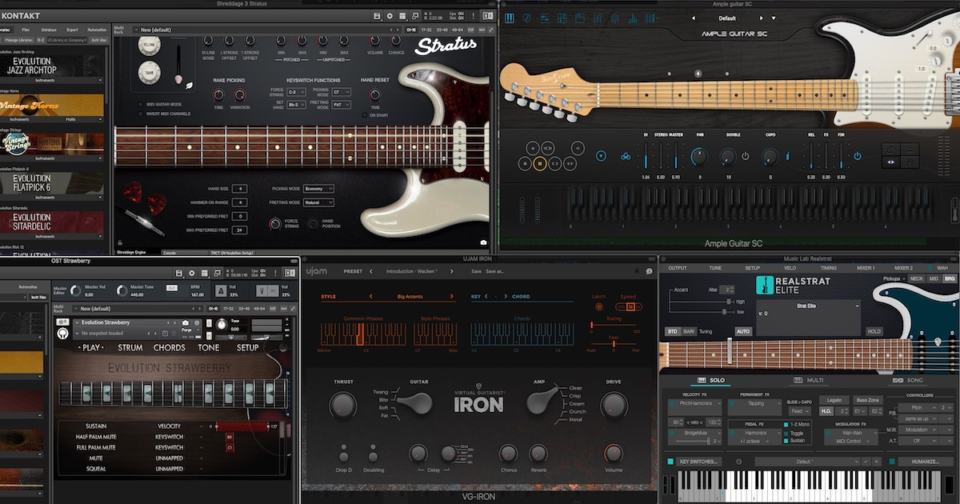Toggle Key Switches checkbox in RealStrat
Image resolution: width=960 pixels, height=504 pixels.
pos(670,461)
